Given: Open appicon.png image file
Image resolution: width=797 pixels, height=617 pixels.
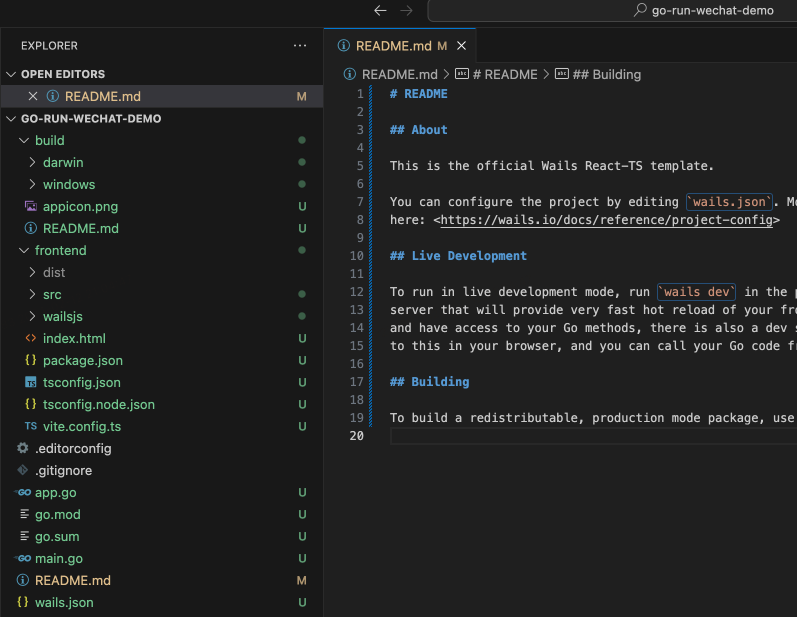Looking at the screenshot, I should pyautogui.click(x=80, y=206).
